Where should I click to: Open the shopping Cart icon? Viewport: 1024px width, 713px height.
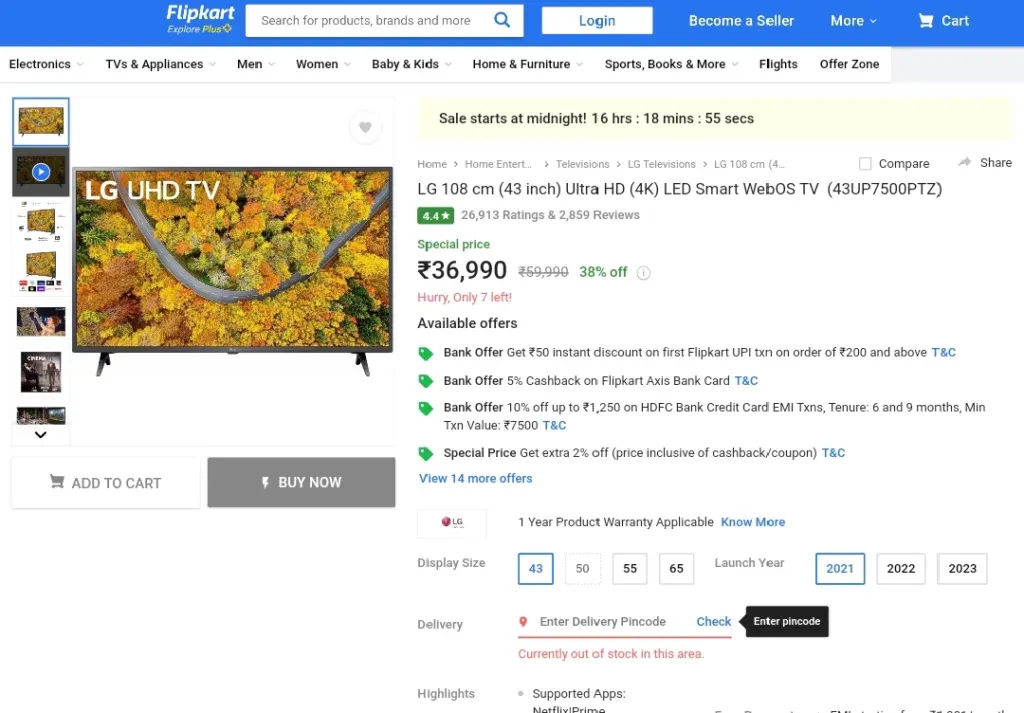click(926, 20)
